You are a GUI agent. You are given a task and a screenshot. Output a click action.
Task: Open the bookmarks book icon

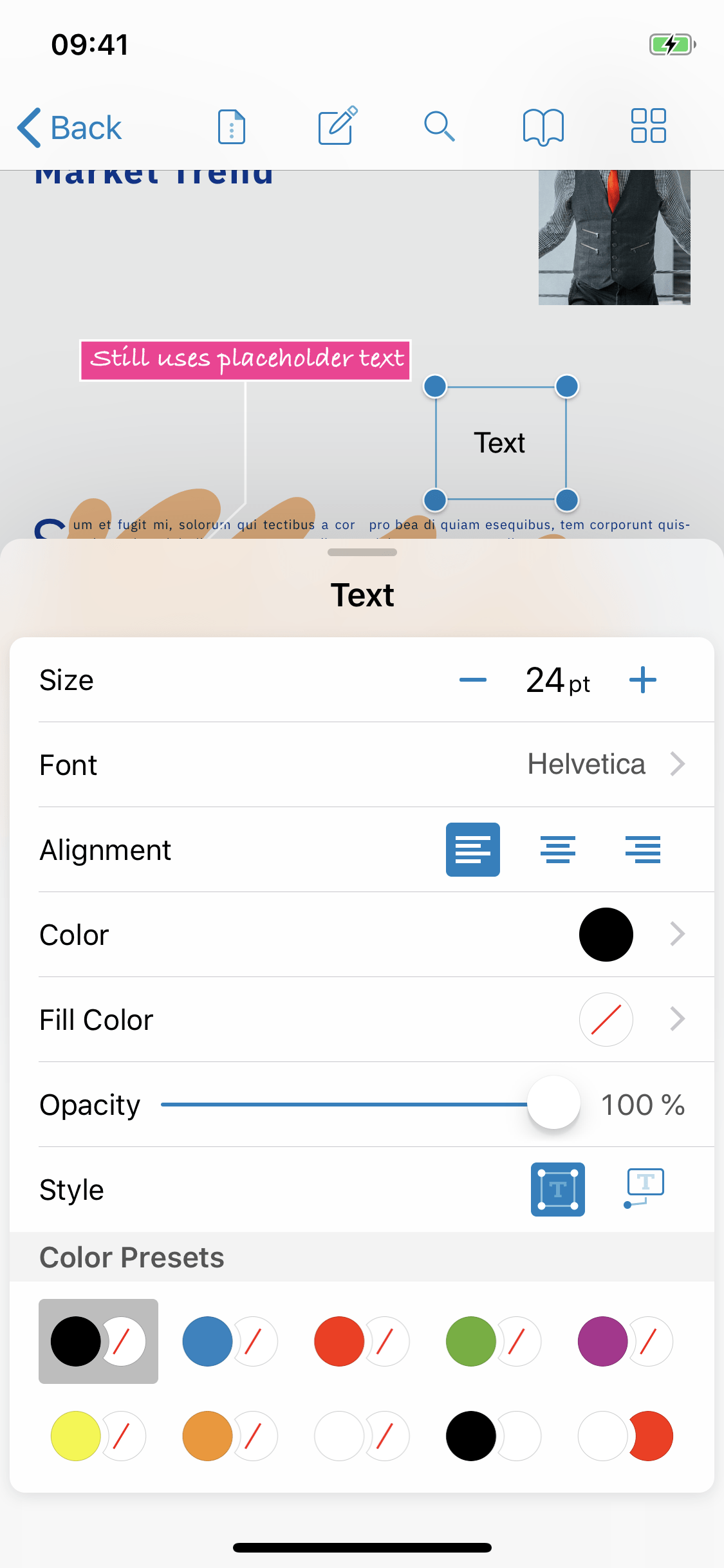[x=543, y=126]
